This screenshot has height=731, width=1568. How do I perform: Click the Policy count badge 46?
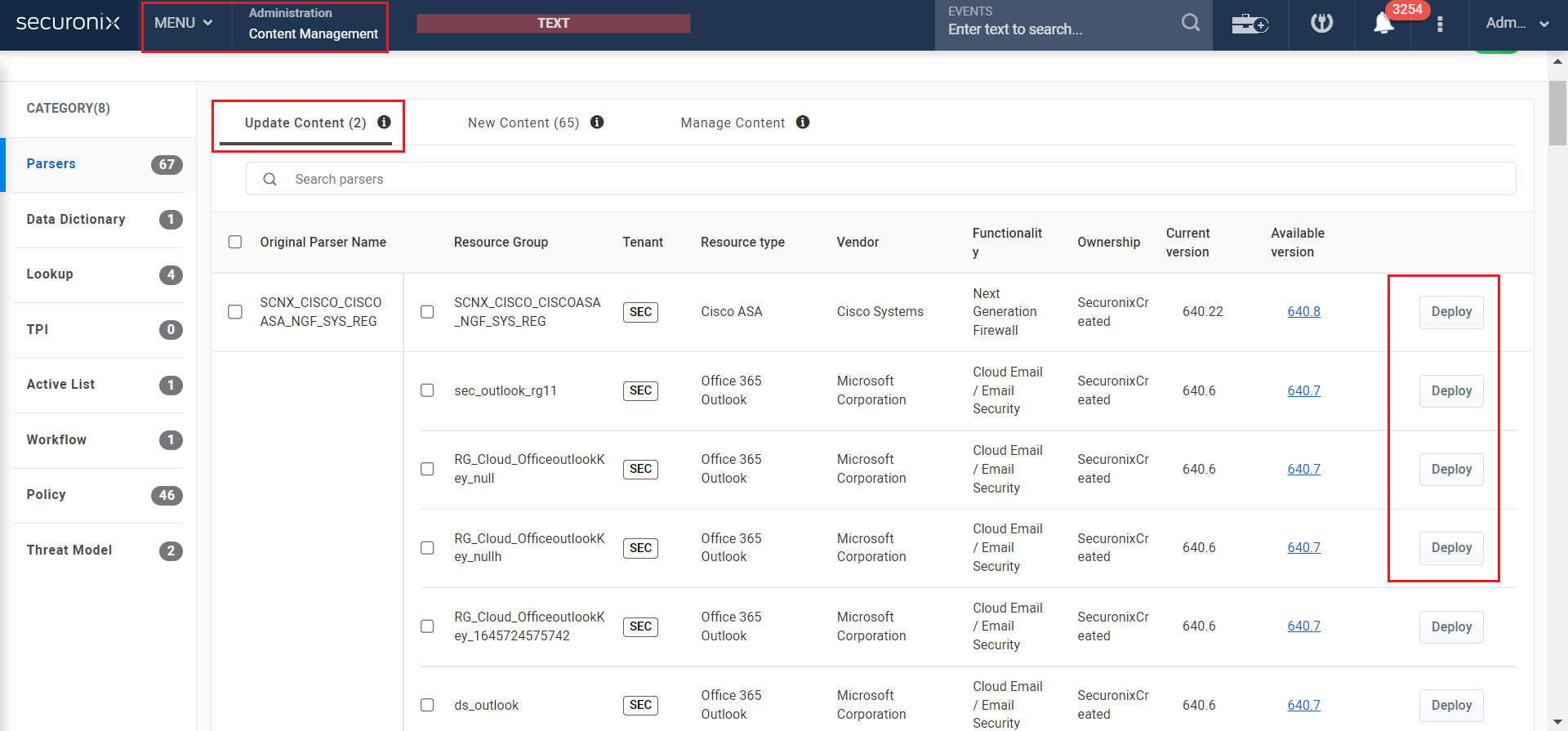[167, 495]
